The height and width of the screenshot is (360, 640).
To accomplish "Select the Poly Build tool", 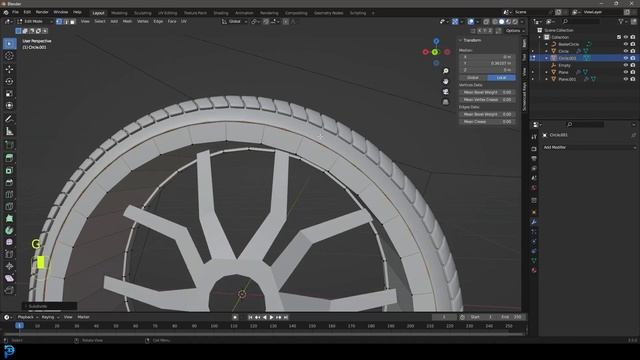I will [9, 218].
